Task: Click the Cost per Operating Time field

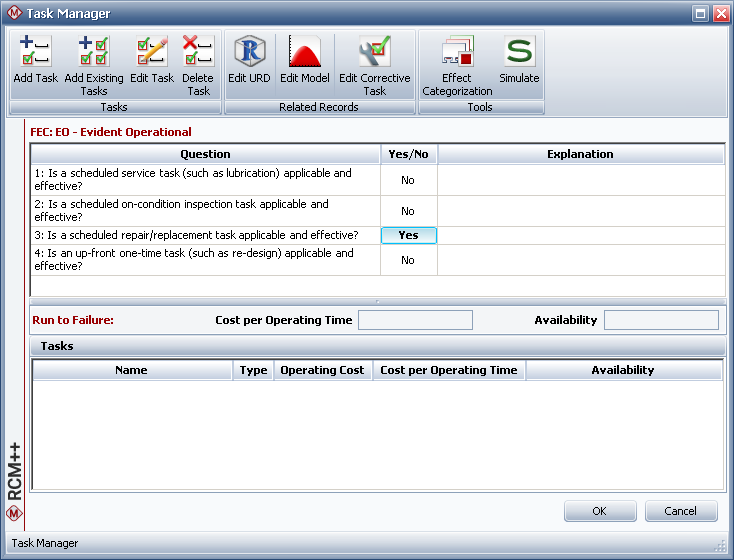Action: coord(415,320)
